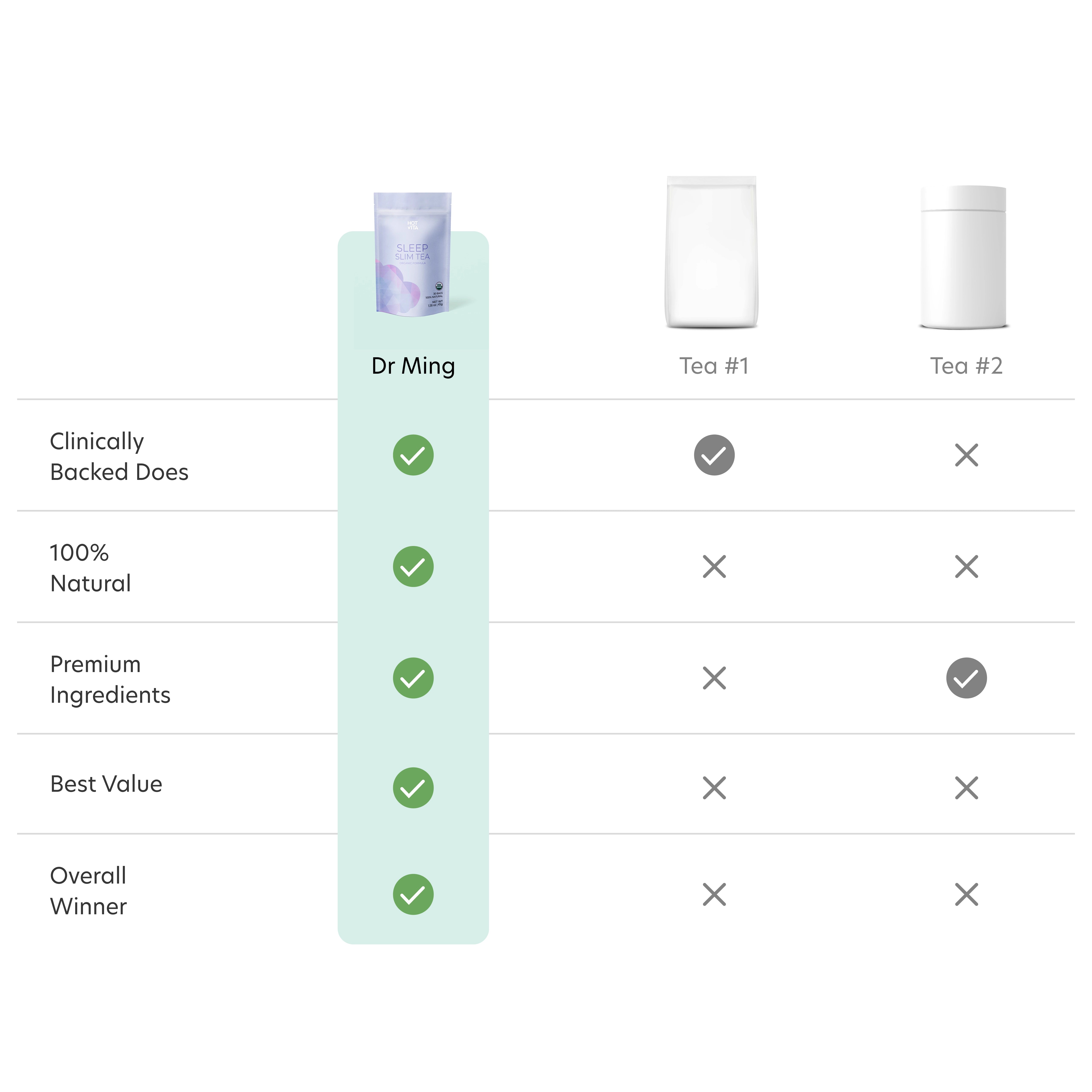The image size is (1092, 1092).
Task: Click the Overall Winner row label
Action: [x=89, y=891]
